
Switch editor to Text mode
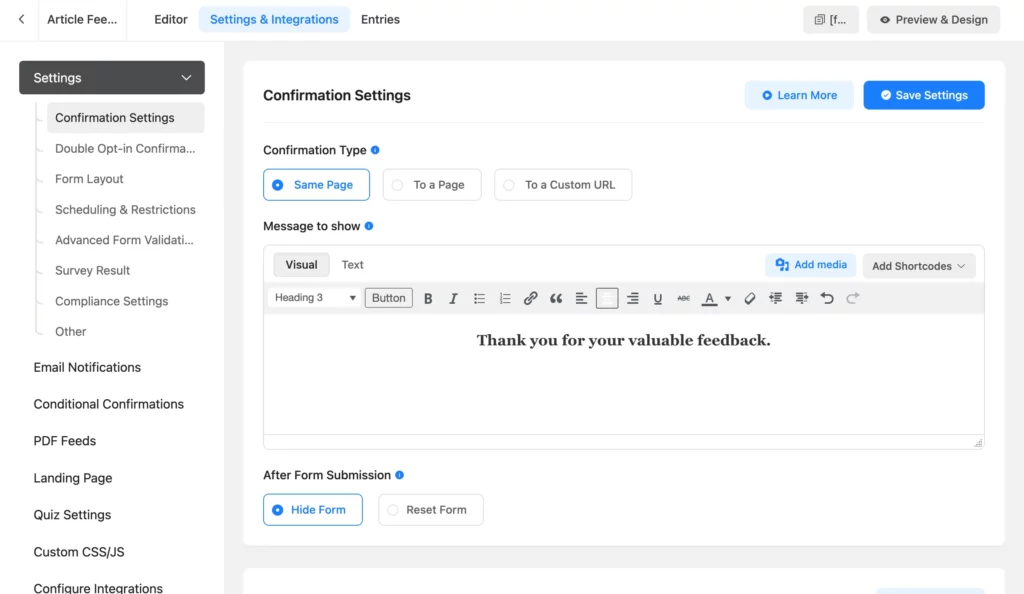point(352,264)
